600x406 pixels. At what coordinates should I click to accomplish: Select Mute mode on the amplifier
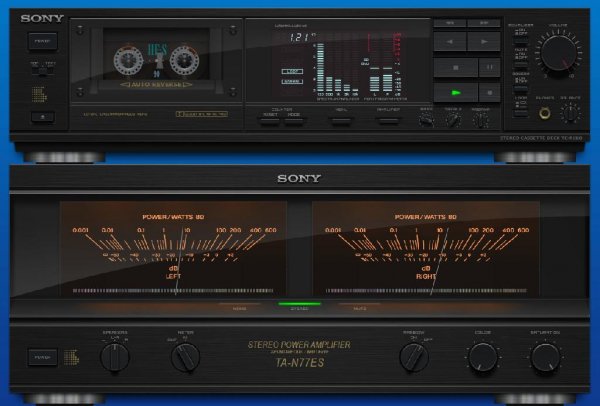click(360, 306)
